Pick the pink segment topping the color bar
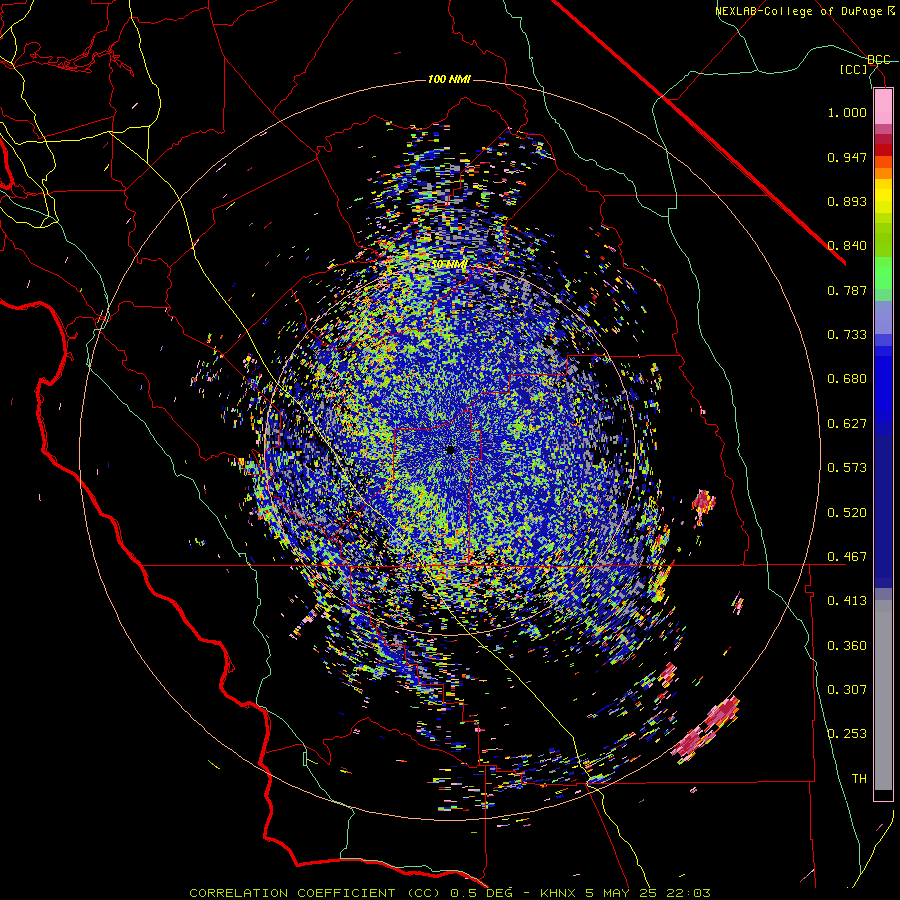The height and width of the screenshot is (900, 900). click(x=883, y=106)
